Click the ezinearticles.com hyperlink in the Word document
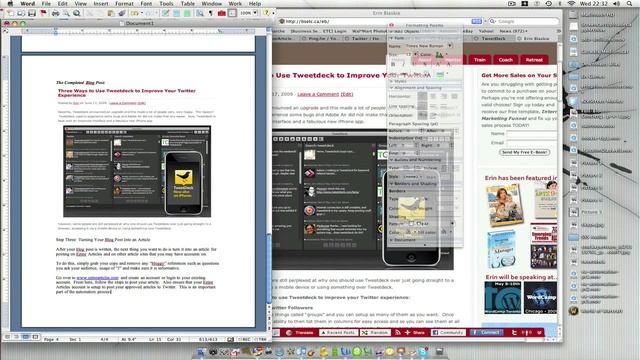 (98, 278)
